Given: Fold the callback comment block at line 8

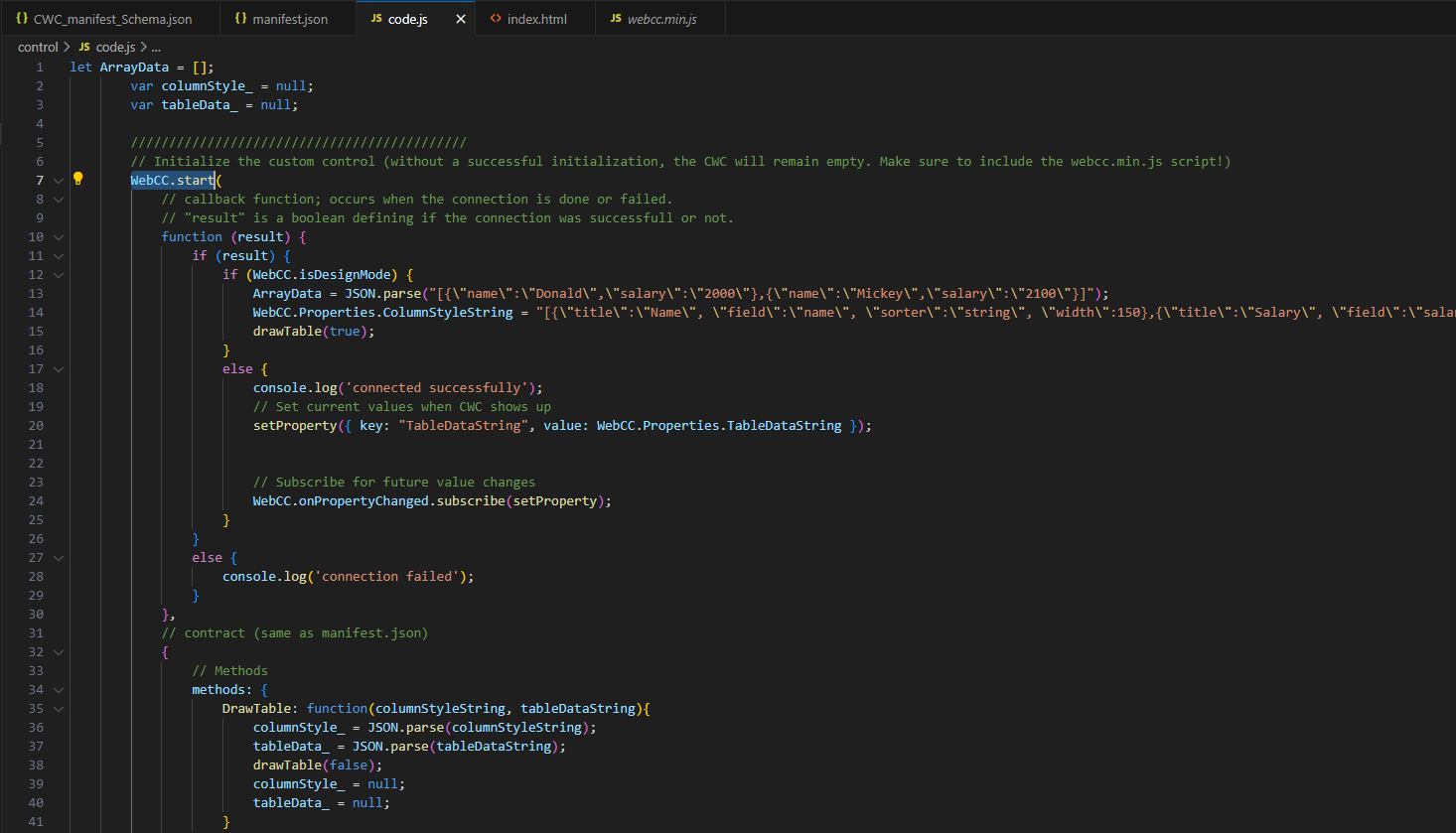Looking at the screenshot, I should pyautogui.click(x=59, y=200).
